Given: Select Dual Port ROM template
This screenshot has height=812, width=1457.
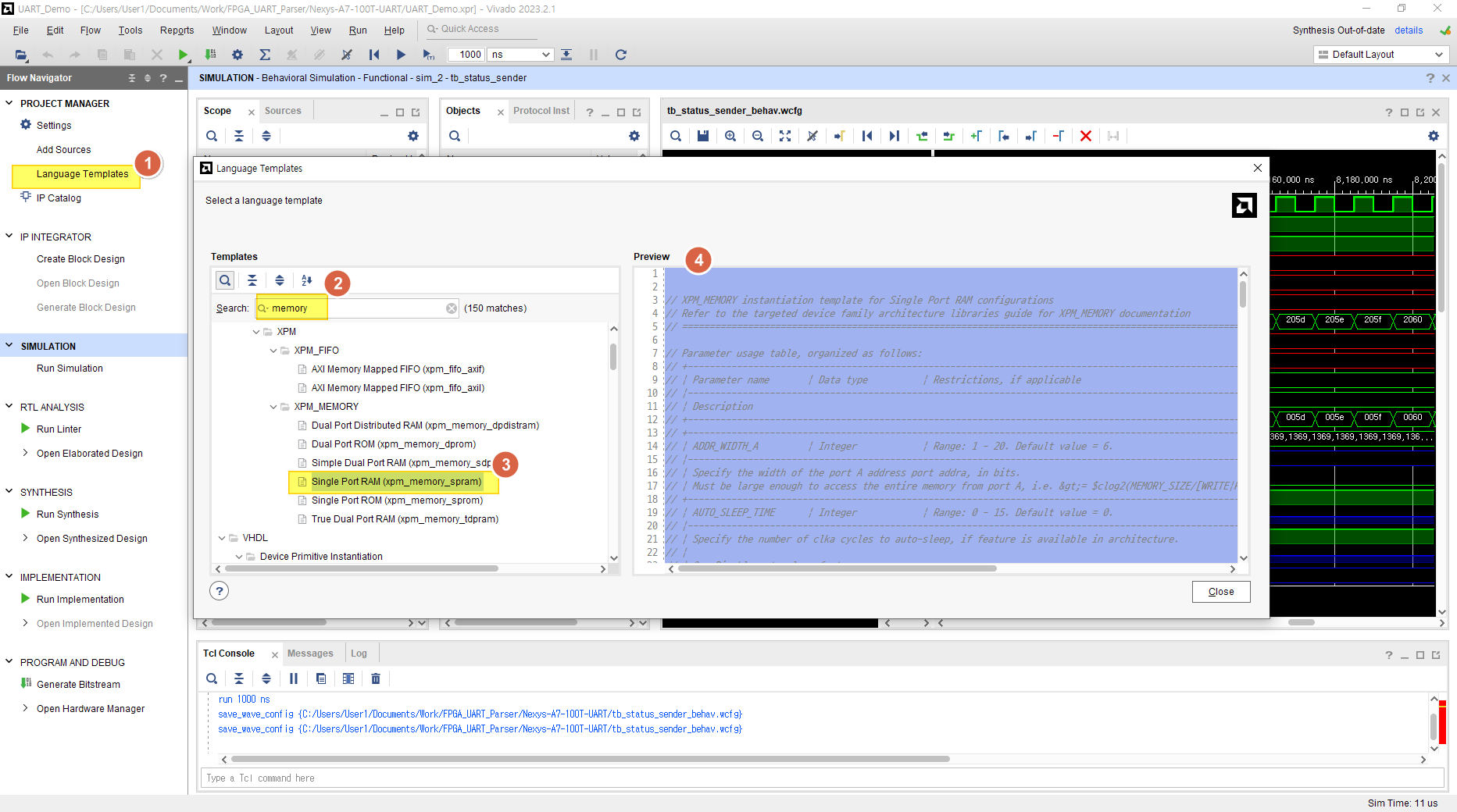Looking at the screenshot, I should click(394, 444).
